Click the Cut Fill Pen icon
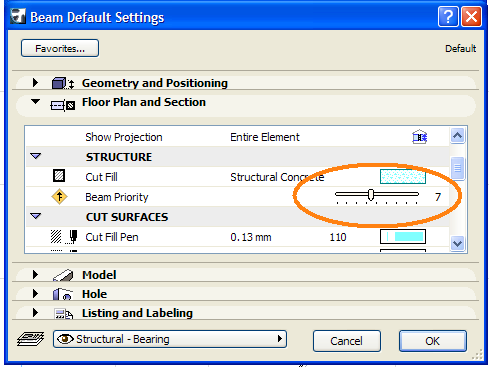The image size is (489, 367). (64, 237)
